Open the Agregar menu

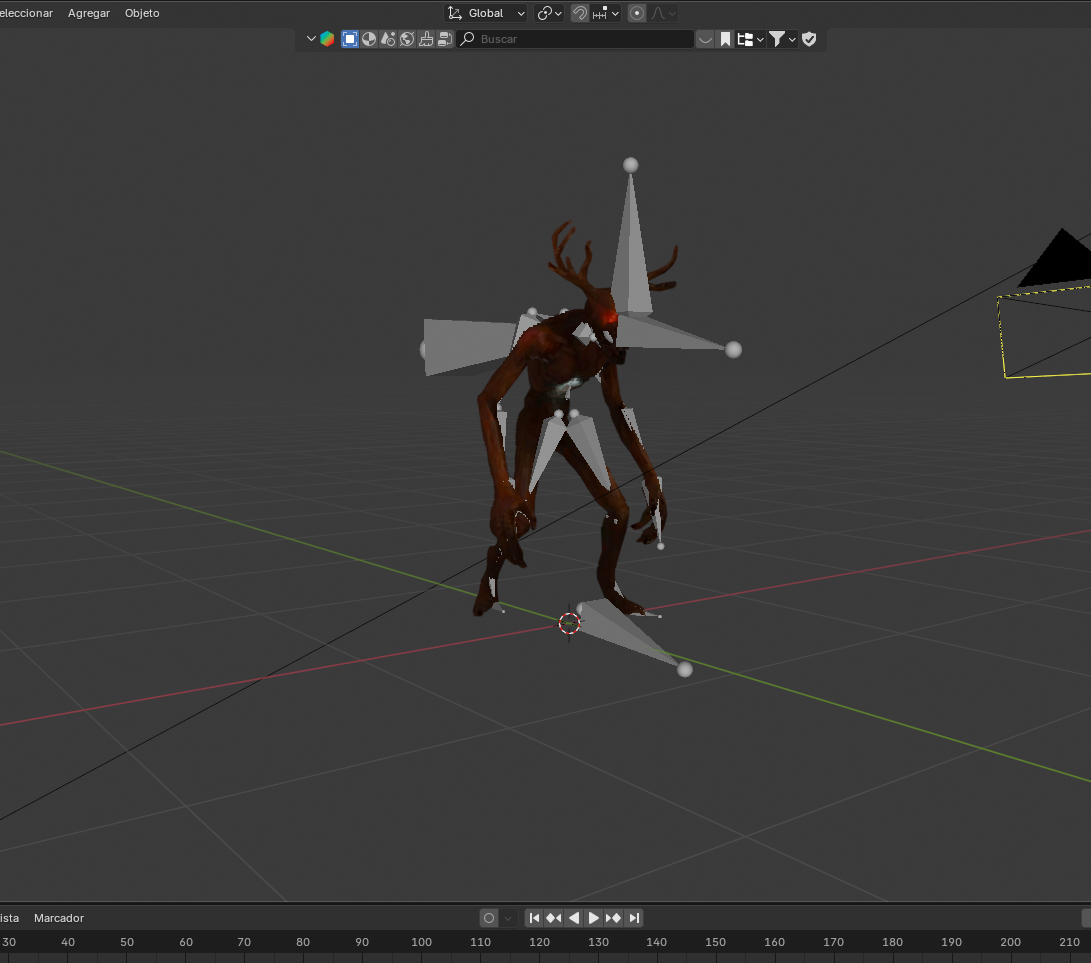88,13
